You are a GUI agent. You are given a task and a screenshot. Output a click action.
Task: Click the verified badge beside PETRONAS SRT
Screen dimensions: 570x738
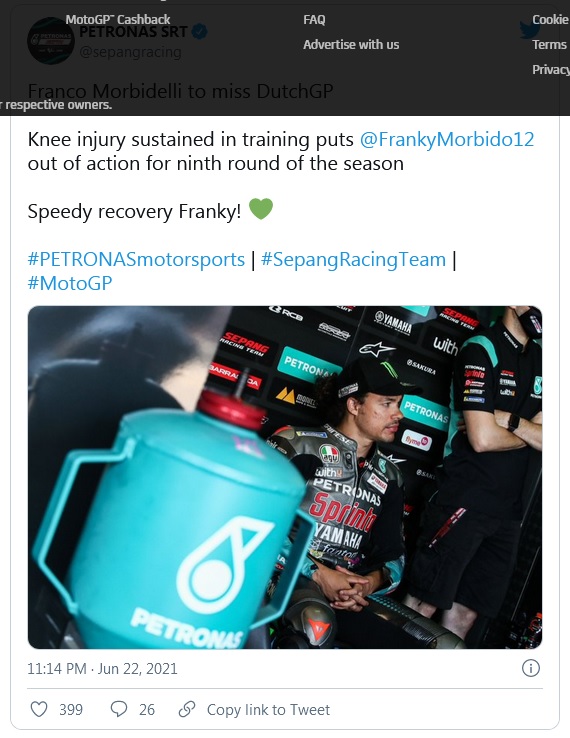click(x=200, y=32)
